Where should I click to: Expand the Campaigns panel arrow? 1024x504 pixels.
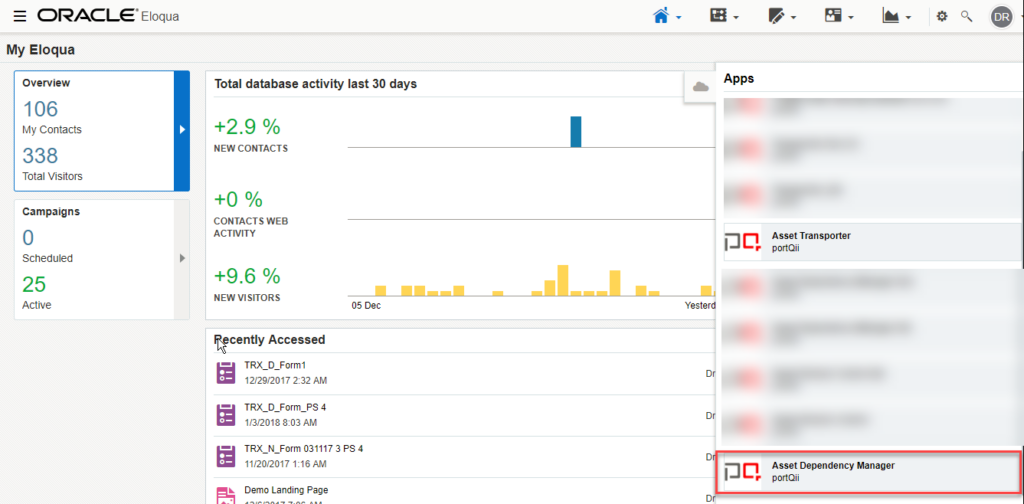pyautogui.click(x=181, y=258)
